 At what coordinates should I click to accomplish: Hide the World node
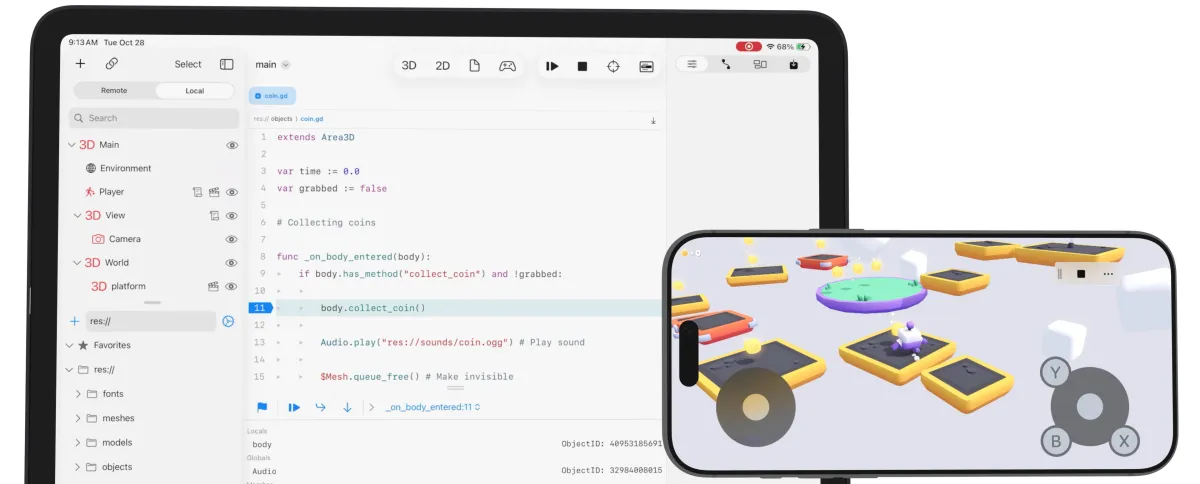pyautogui.click(x=232, y=263)
